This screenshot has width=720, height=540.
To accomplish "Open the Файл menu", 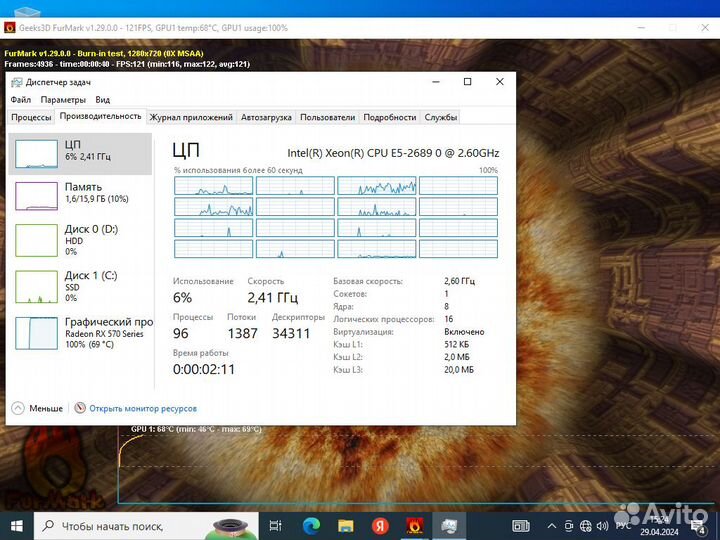I will (x=21, y=100).
